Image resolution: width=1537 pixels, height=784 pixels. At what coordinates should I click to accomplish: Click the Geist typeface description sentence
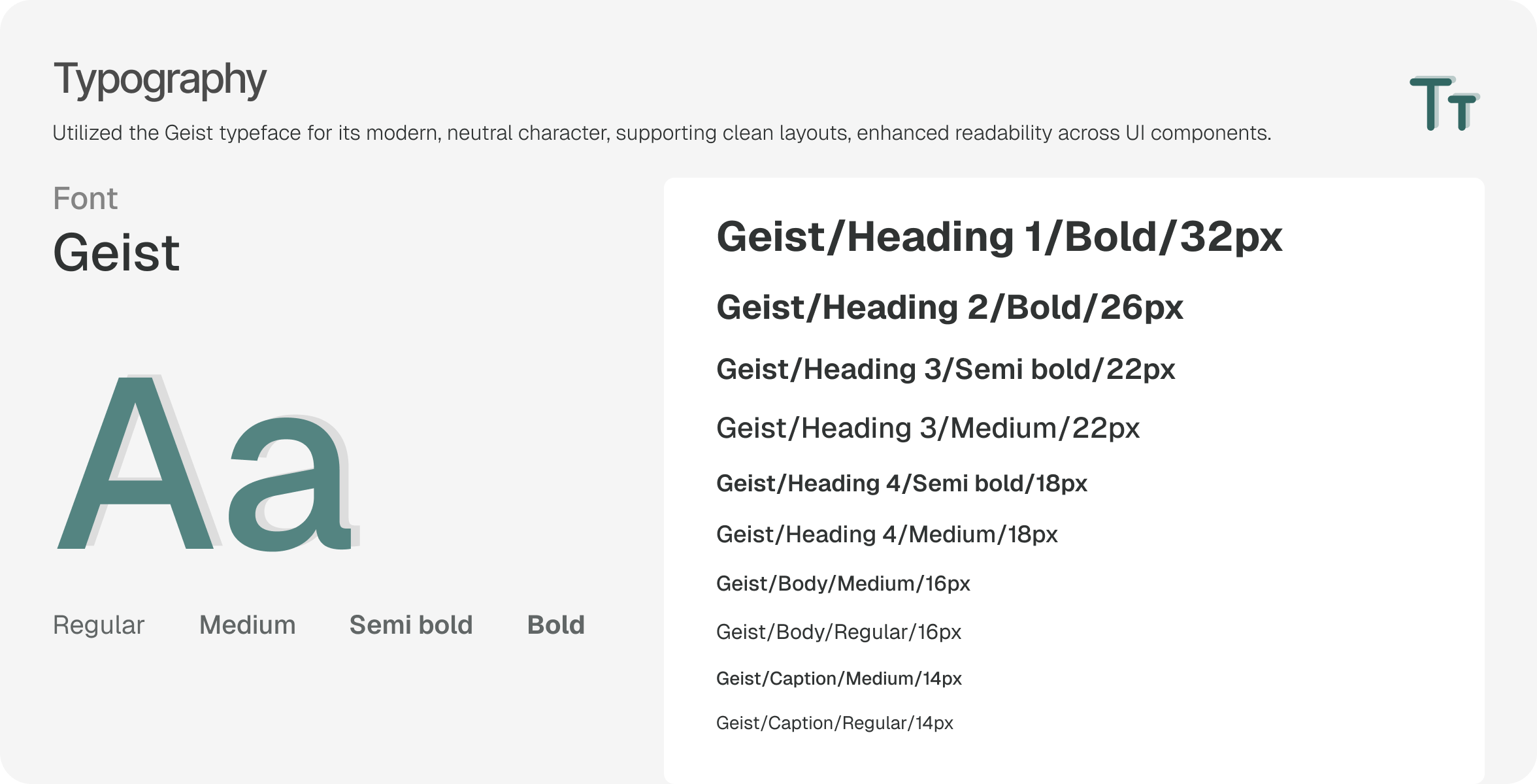tap(662, 133)
